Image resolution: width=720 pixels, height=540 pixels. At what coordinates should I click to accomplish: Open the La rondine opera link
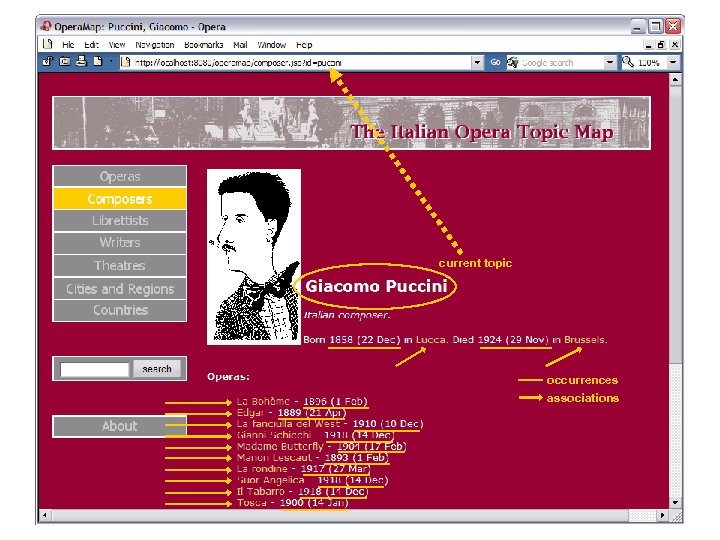coord(262,469)
